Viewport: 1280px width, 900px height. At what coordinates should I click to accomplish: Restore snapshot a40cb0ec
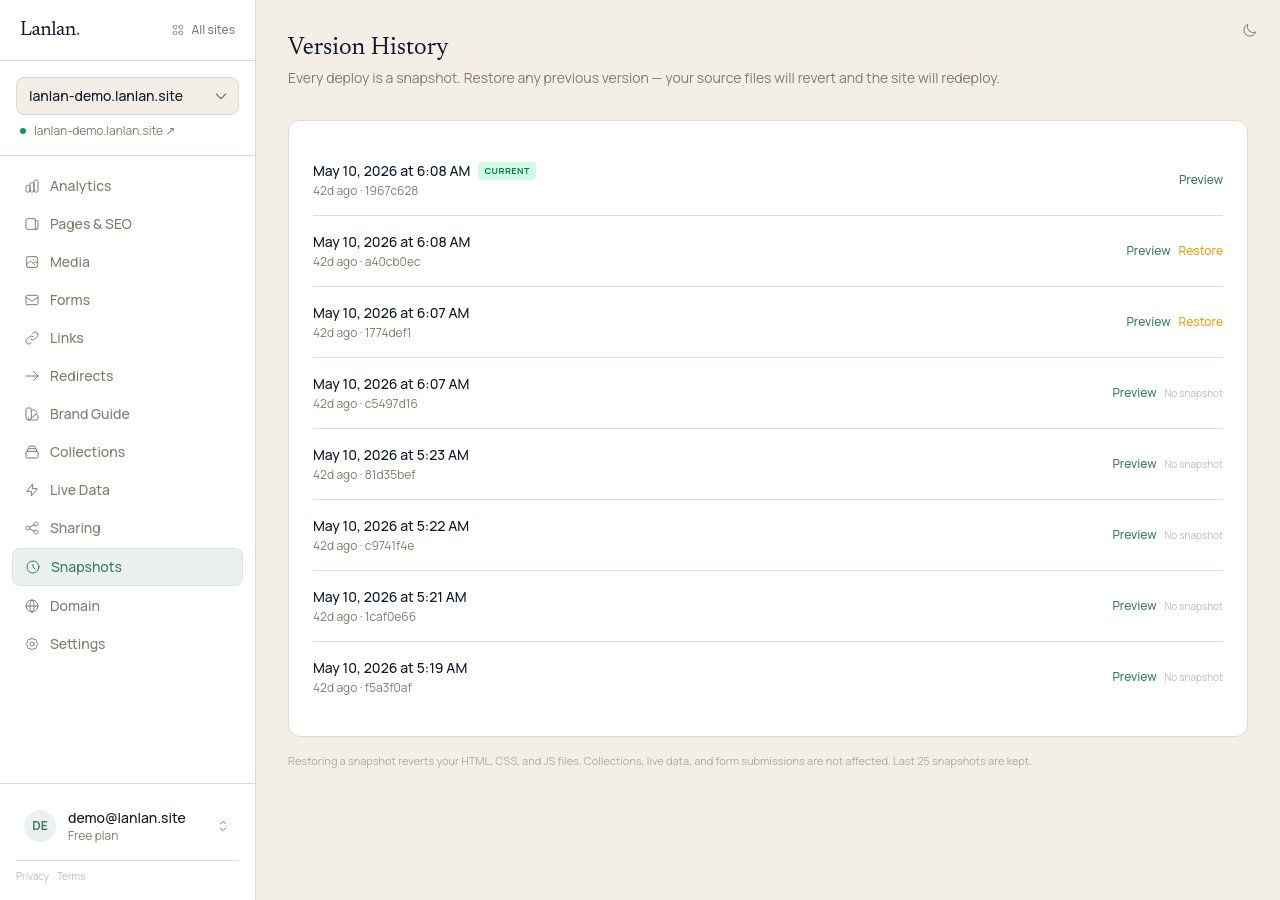pos(1200,251)
